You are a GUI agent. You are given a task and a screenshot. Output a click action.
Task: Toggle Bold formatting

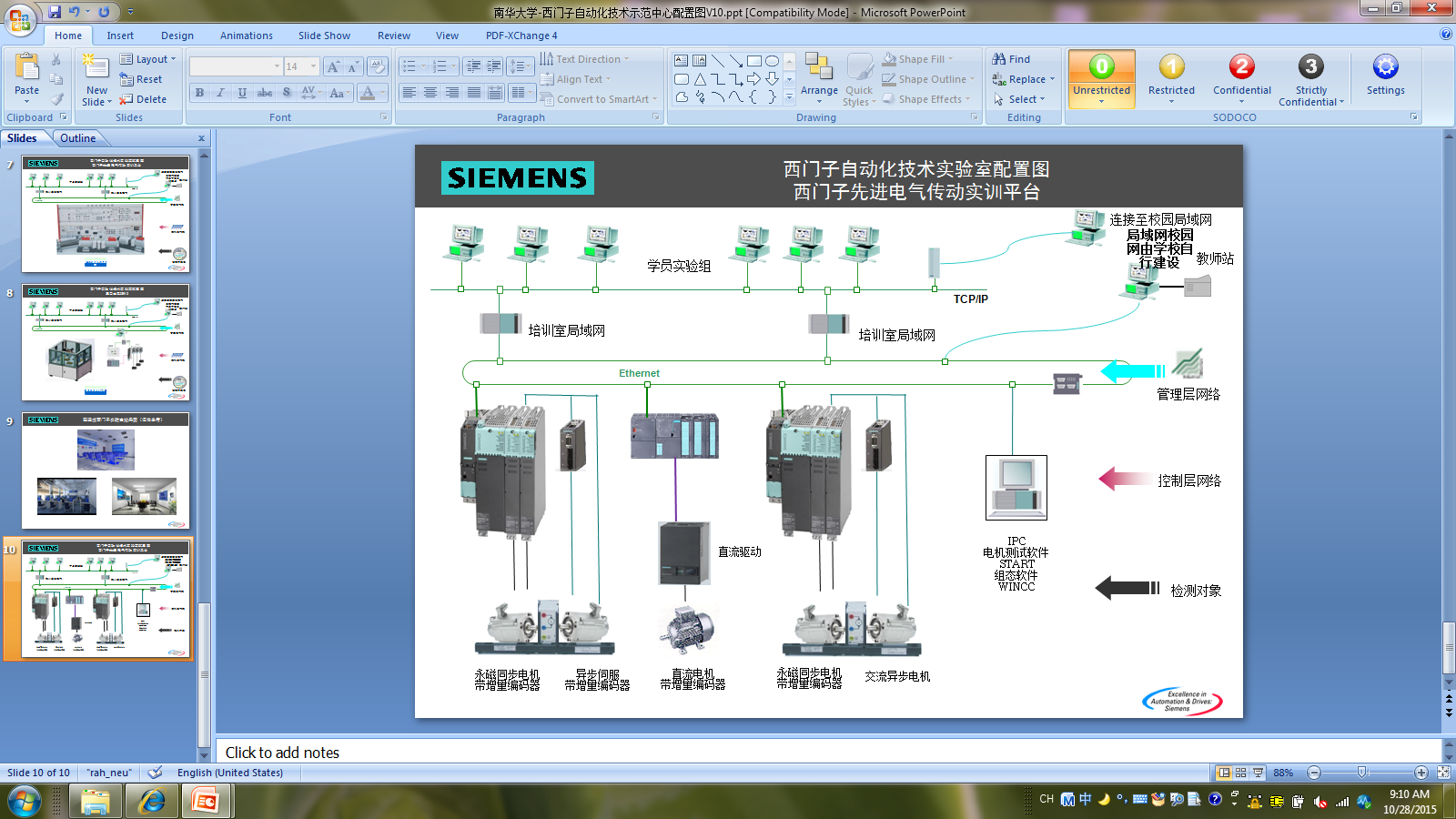click(199, 93)
